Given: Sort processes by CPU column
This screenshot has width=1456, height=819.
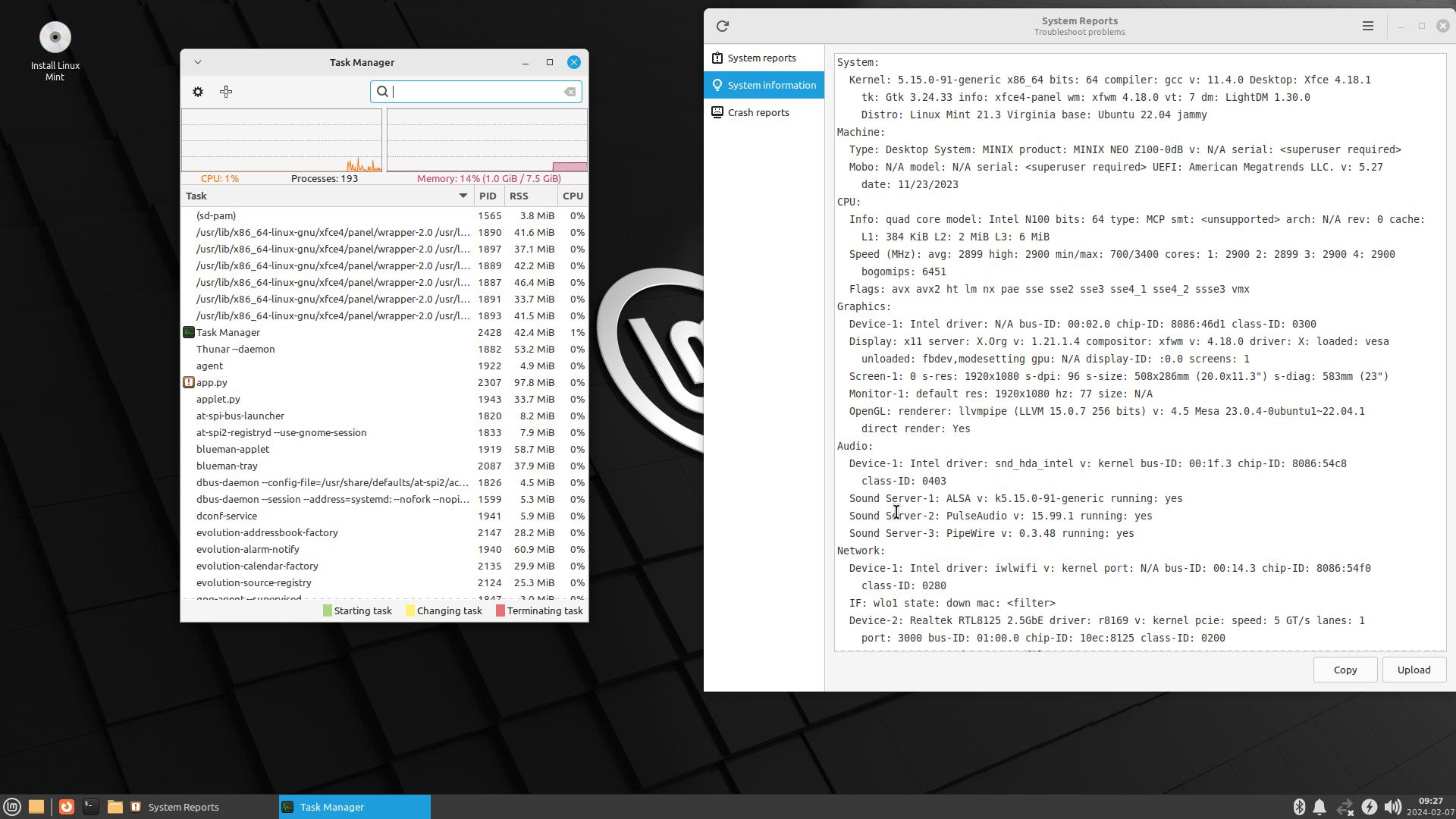Looking at the screenshot, I should [x=573, y=196].
